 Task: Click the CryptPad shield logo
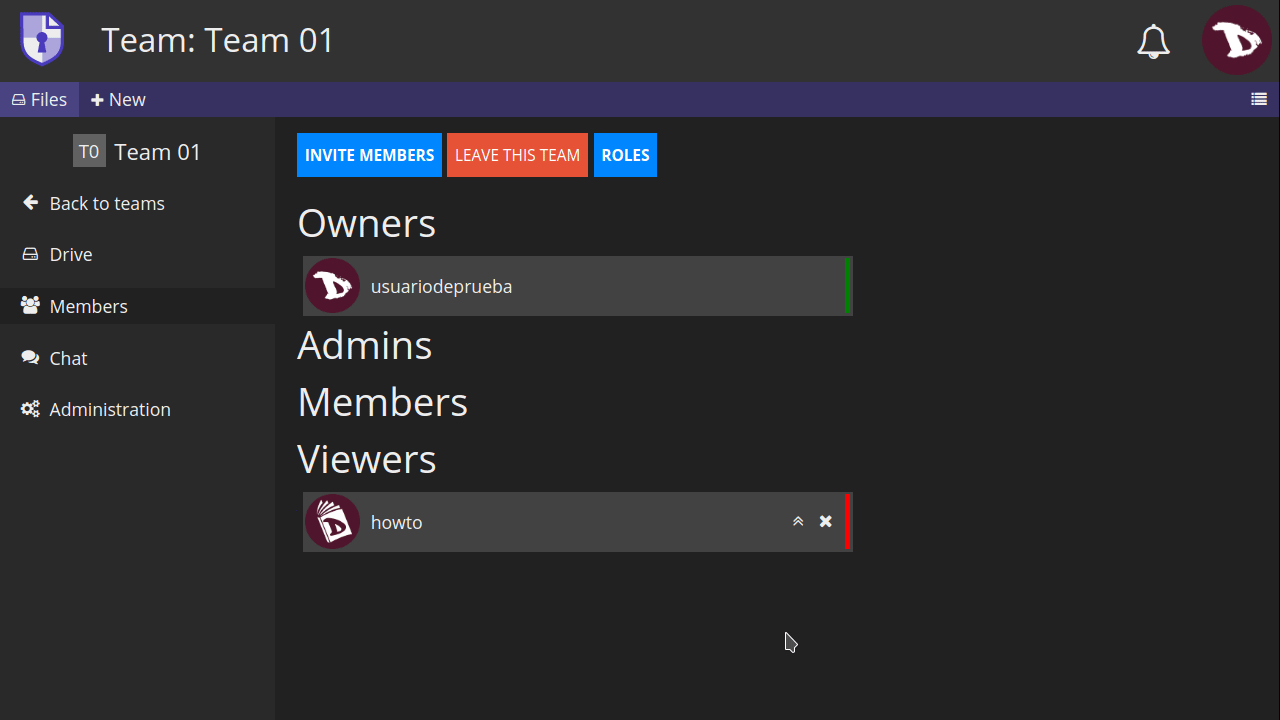[x=42, y=40]
